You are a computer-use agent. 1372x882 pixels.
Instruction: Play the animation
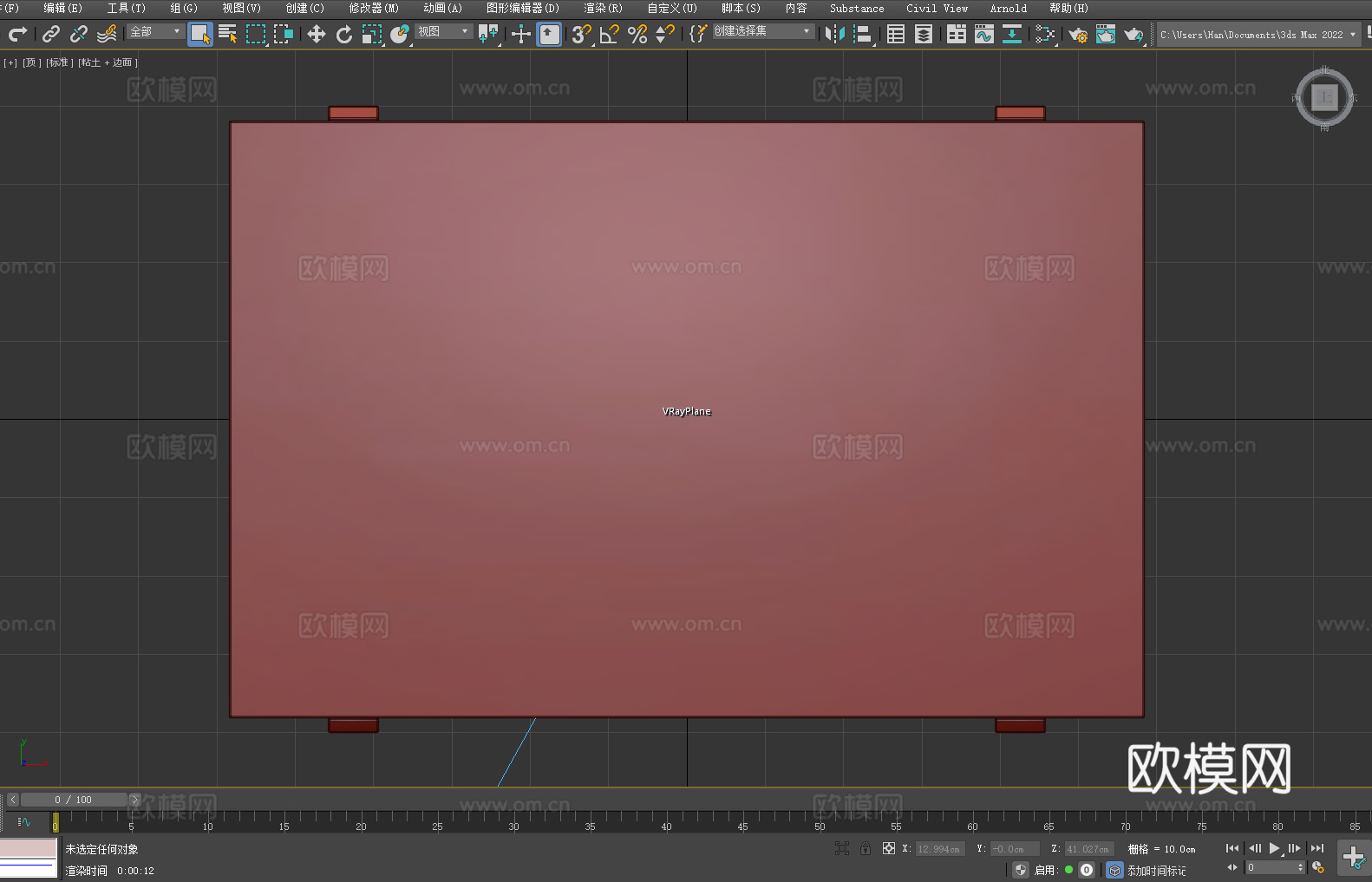1275,848
